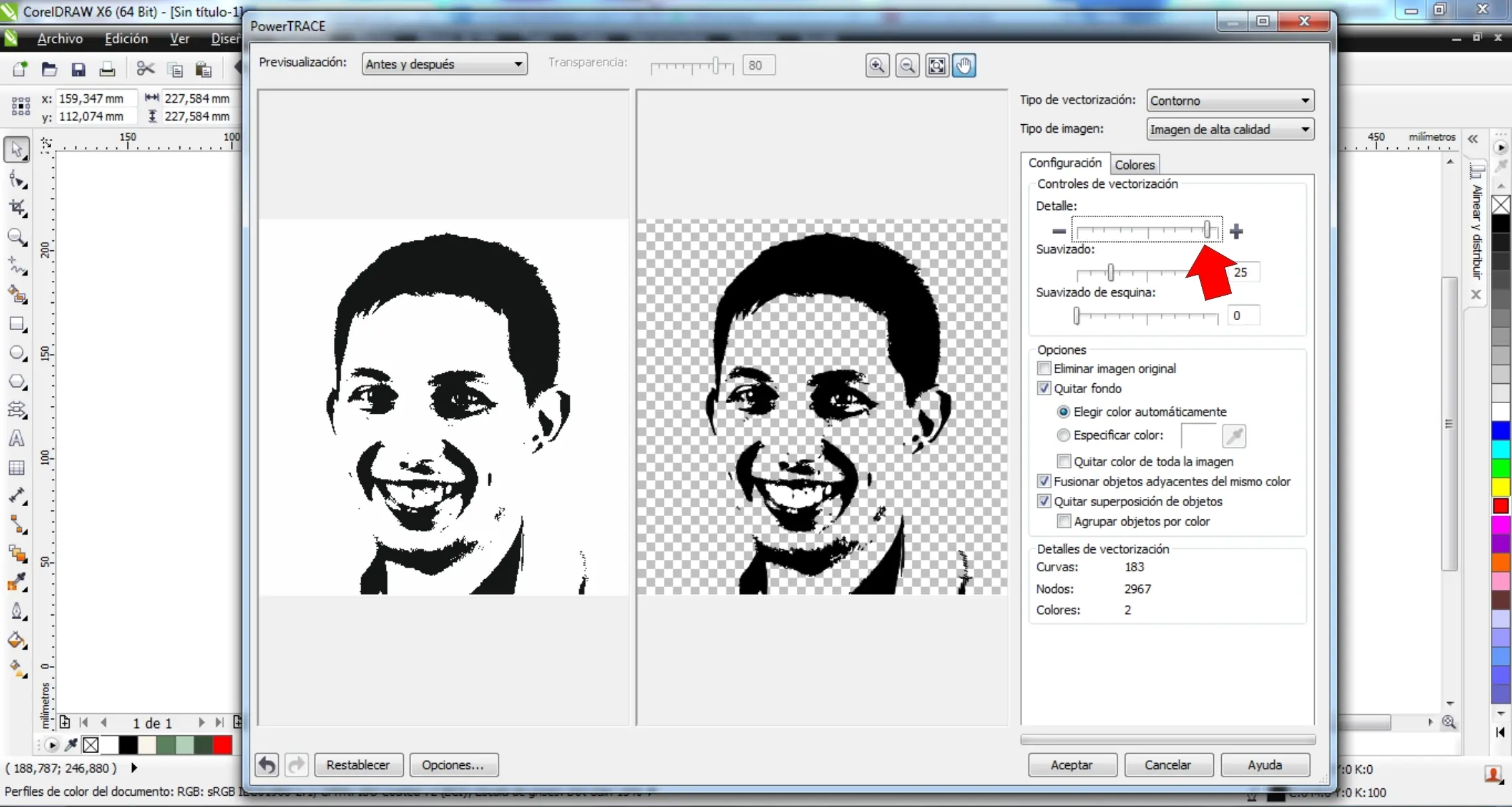Click the y position field 112,074 mm
The image size is (1512, 807).
[96, 116]
